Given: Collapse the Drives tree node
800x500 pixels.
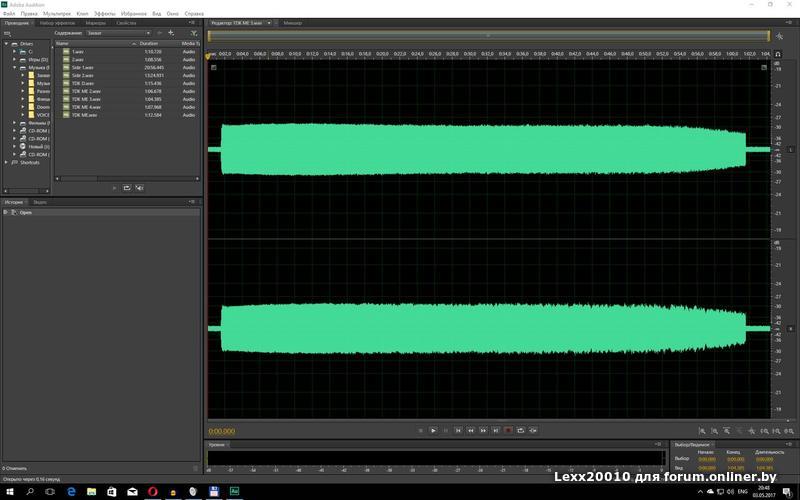Looking at the screenshot, I should [7, 44].
